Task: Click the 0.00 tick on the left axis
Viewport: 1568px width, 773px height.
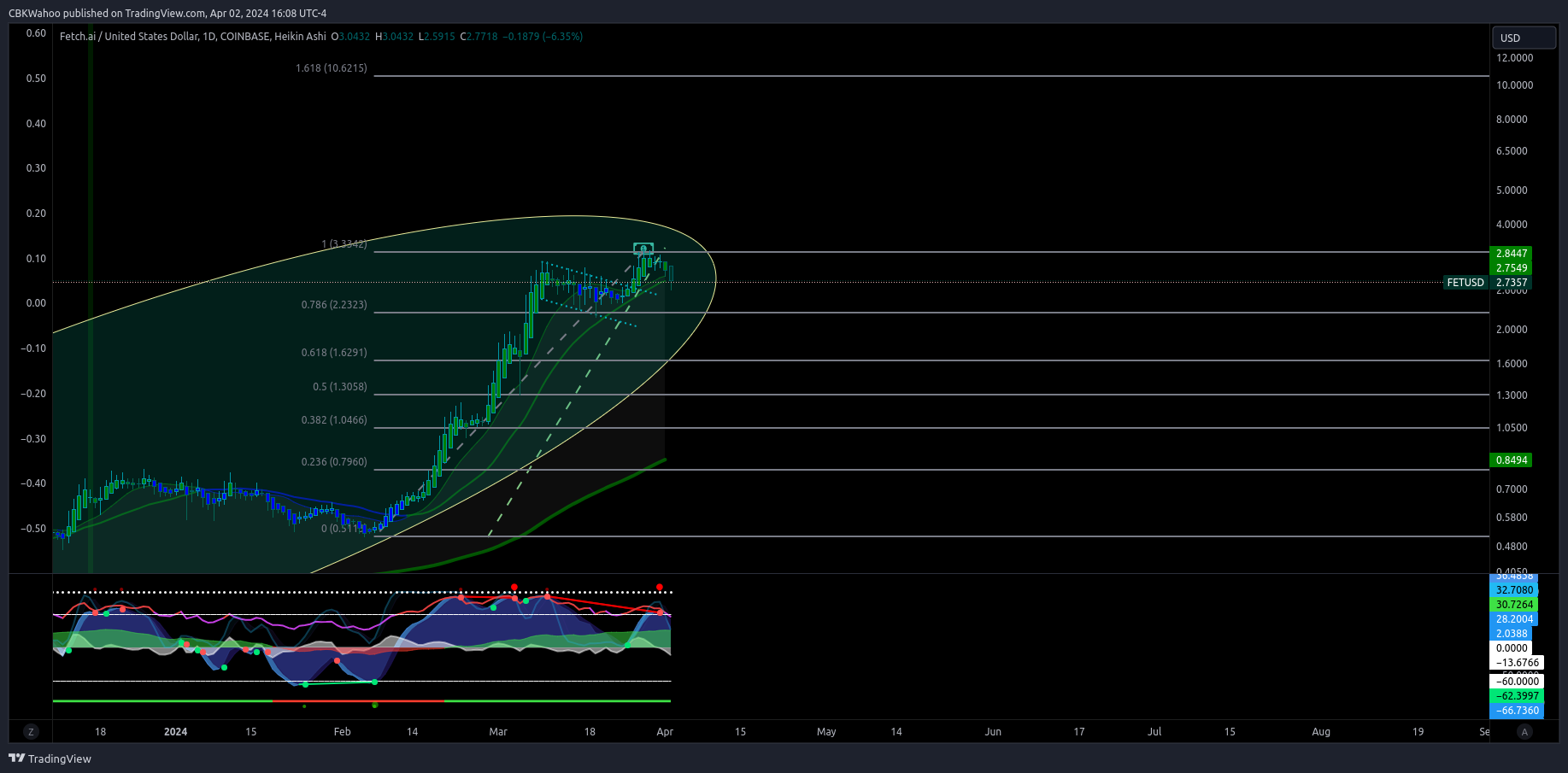Action: click(36, 303)
